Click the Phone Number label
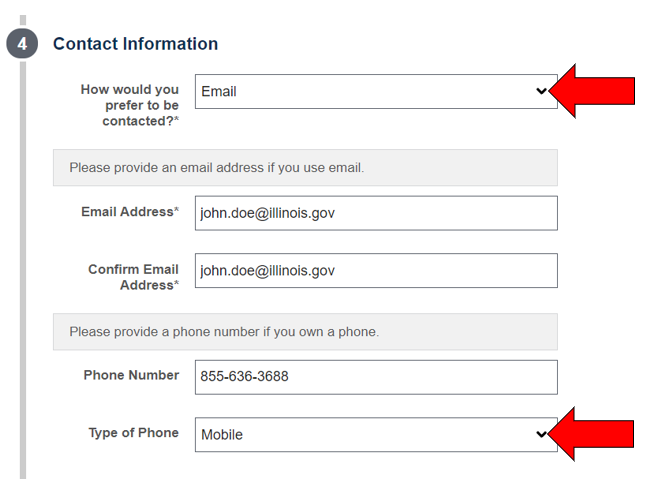 click(x=131, y=375)
